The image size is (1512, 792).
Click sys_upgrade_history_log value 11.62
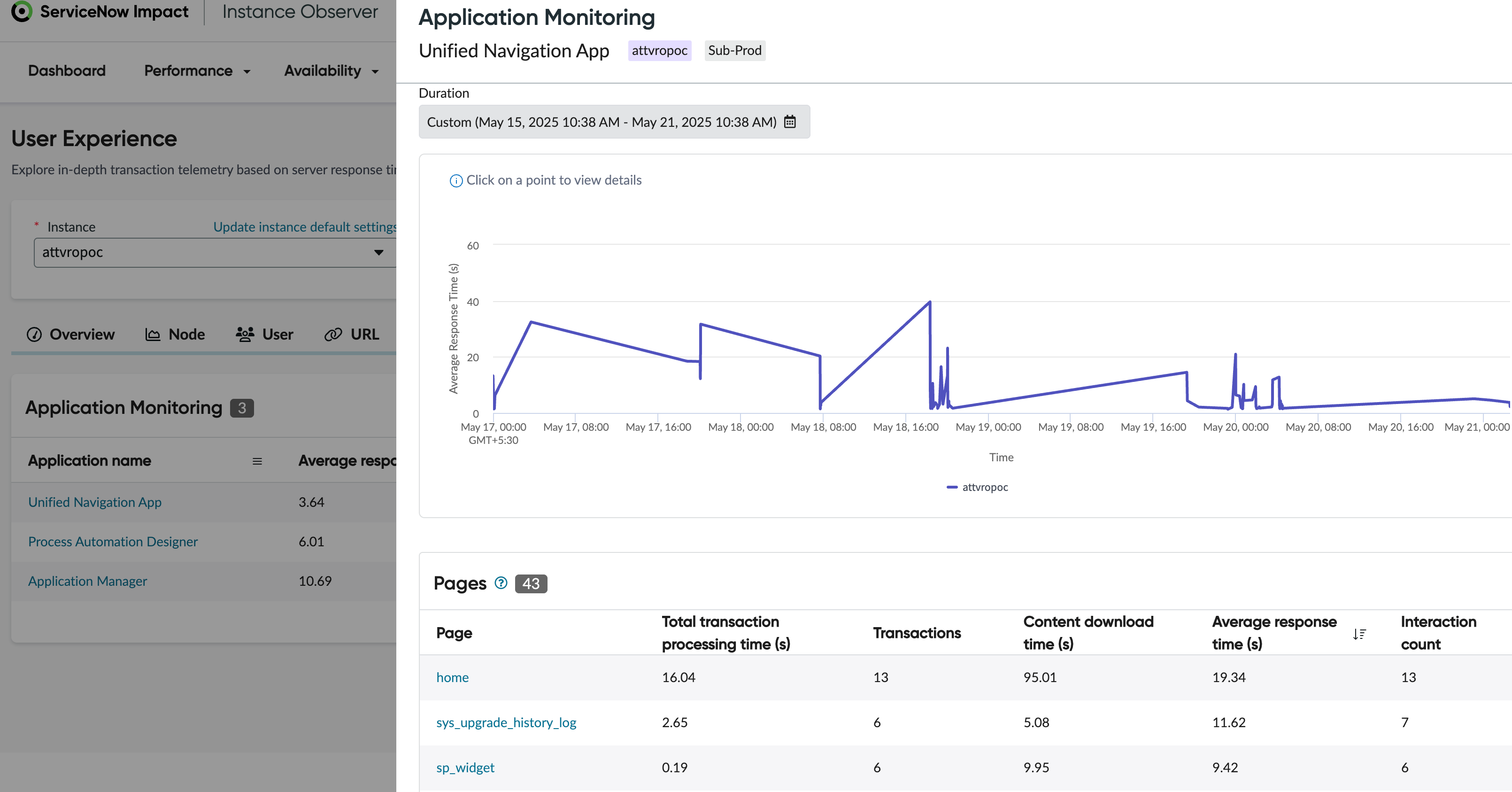[x=1228, y=723]
